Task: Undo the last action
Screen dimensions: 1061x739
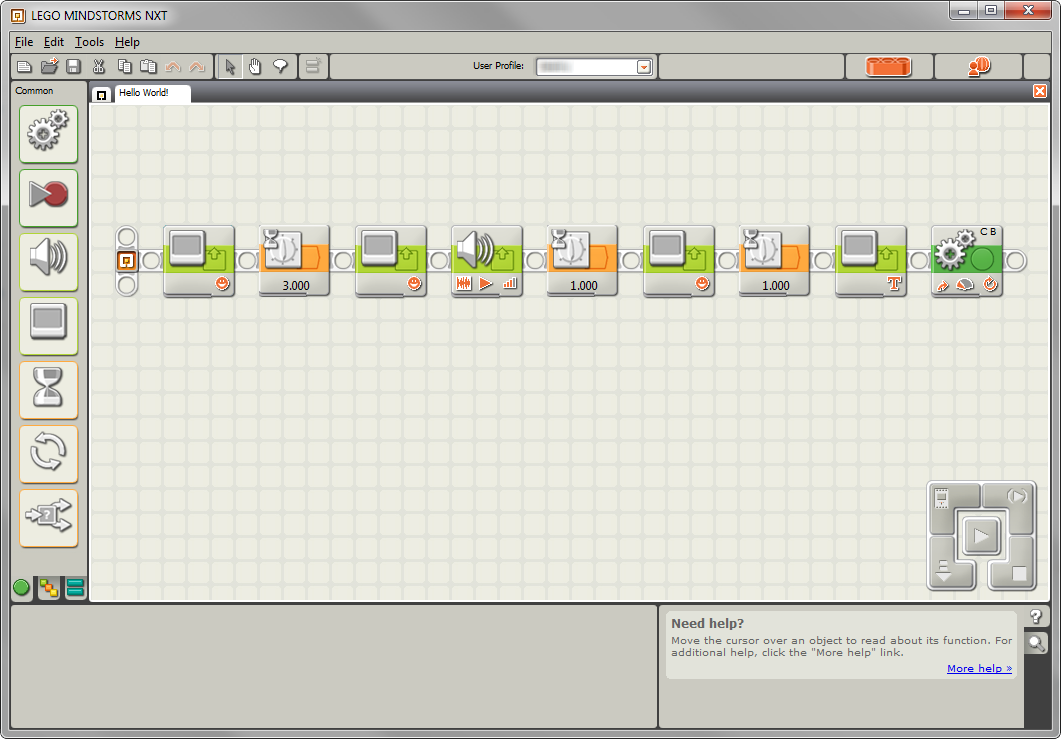Action: (173, 66)
